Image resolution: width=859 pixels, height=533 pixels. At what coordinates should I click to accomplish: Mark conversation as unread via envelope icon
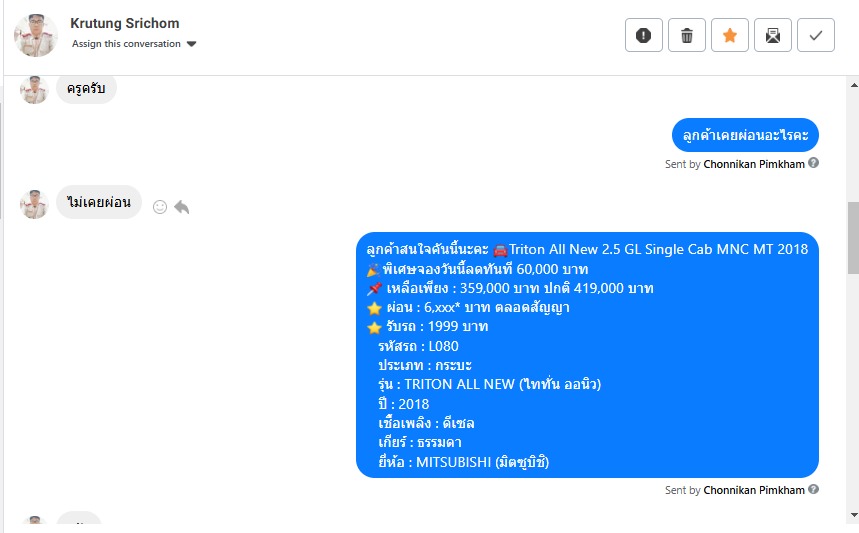772,35
